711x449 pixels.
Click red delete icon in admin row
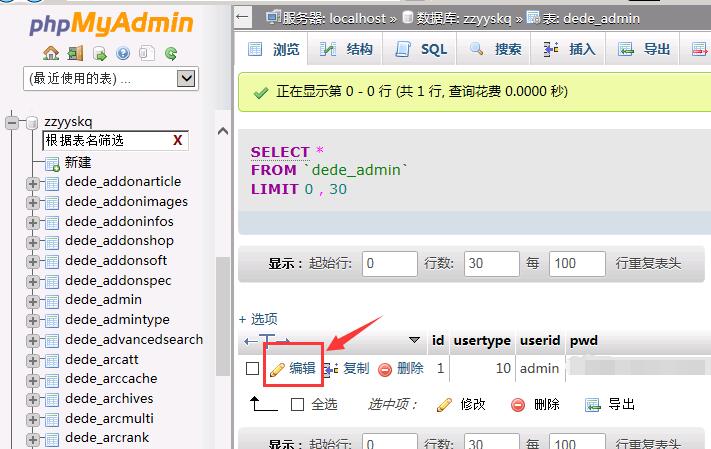[x=385, y=370]
